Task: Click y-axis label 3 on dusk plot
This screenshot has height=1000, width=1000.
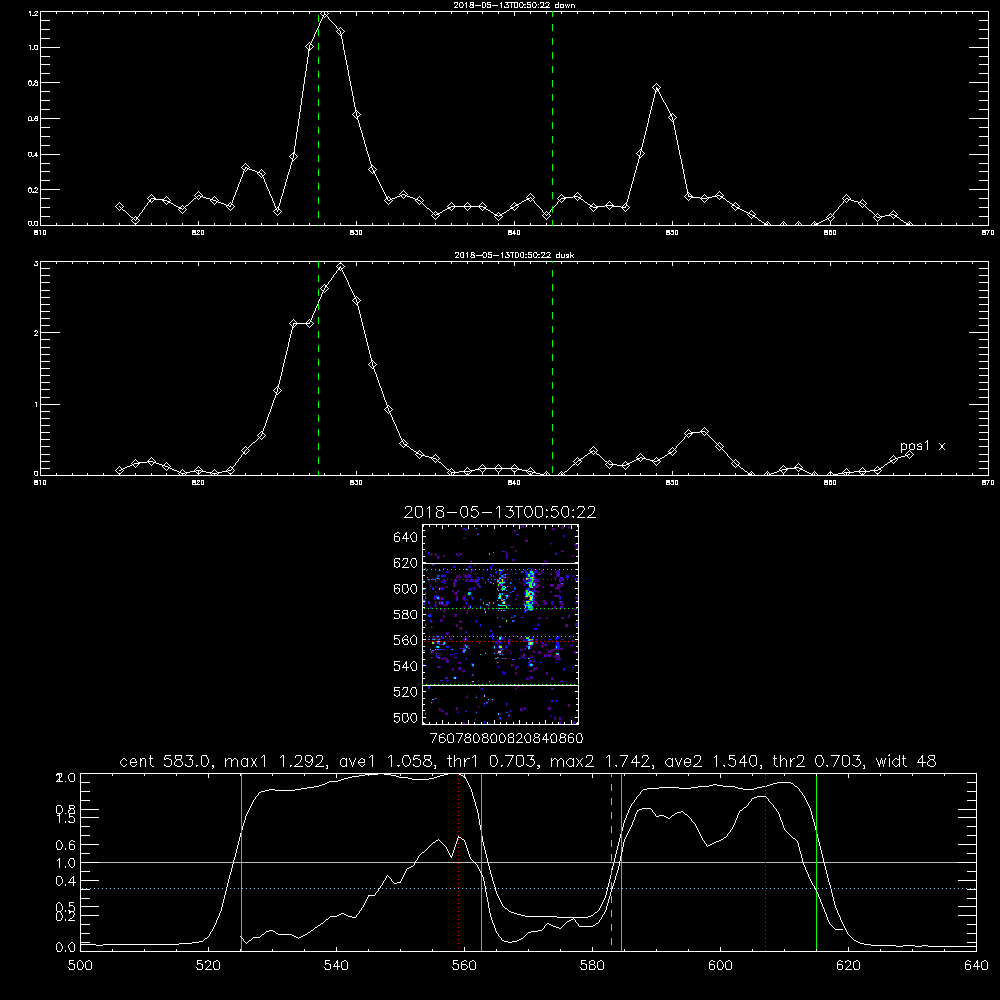Action: (x=36, y=263)
